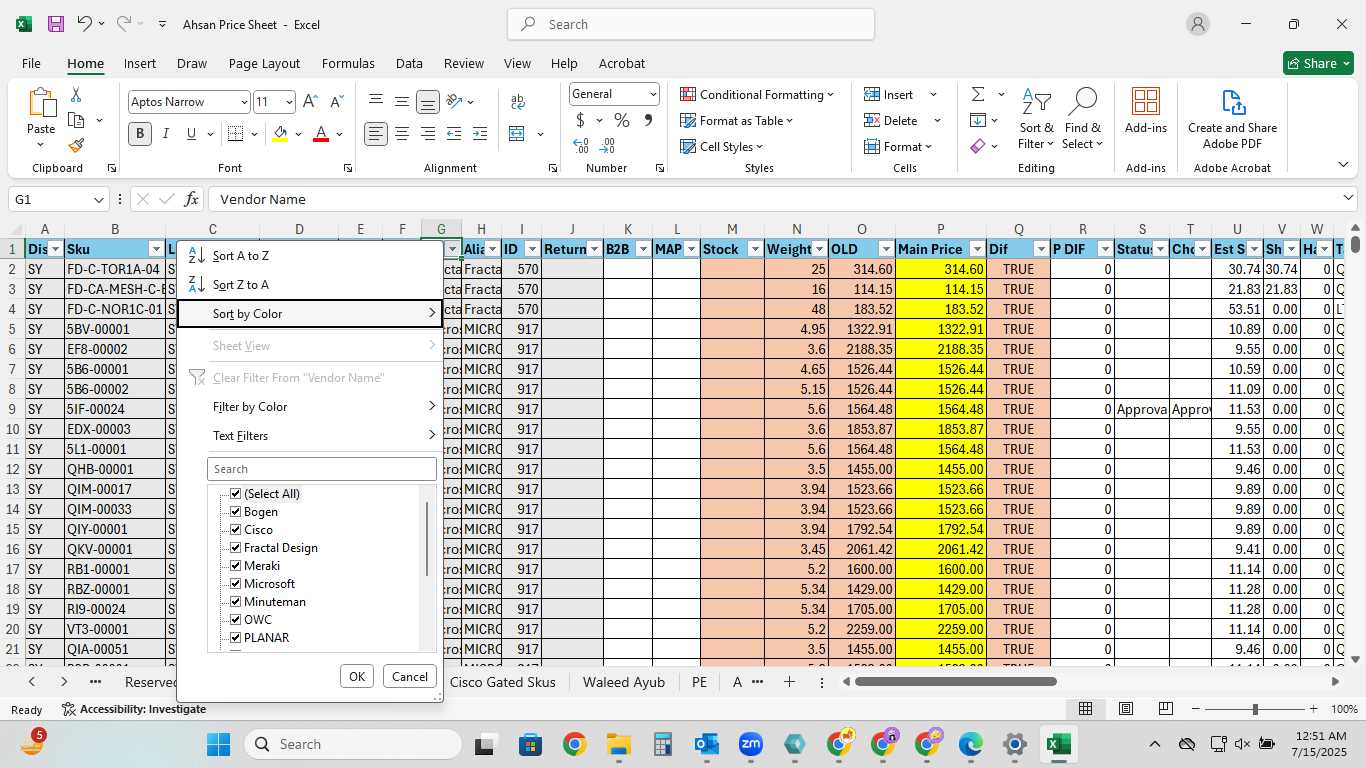This screenshot has height=768, width=1366.
Task: Open the Filter by Color submenu
Action: pos(310,407)
